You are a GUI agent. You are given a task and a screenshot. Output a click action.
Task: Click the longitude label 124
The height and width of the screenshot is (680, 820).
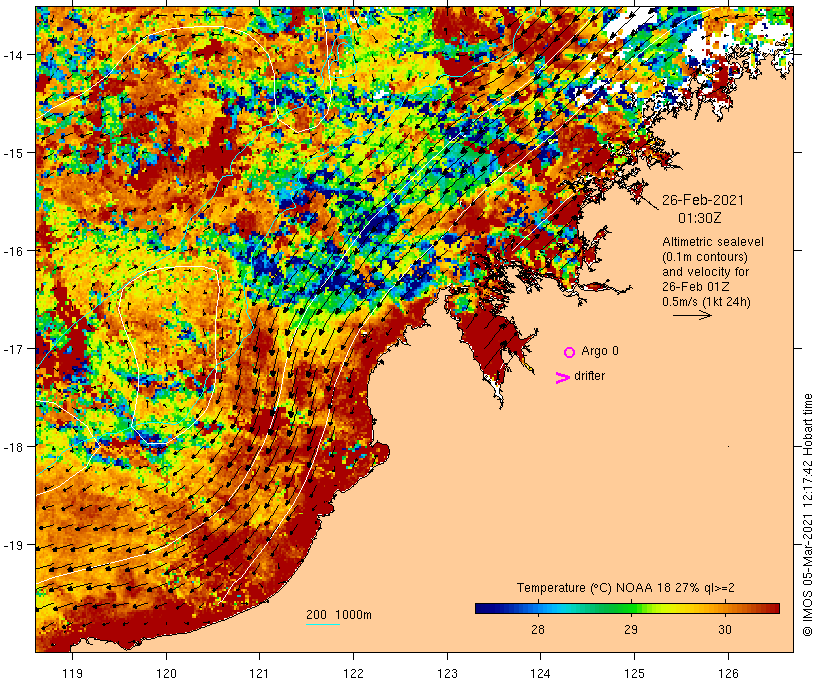[x=541, y=674]
